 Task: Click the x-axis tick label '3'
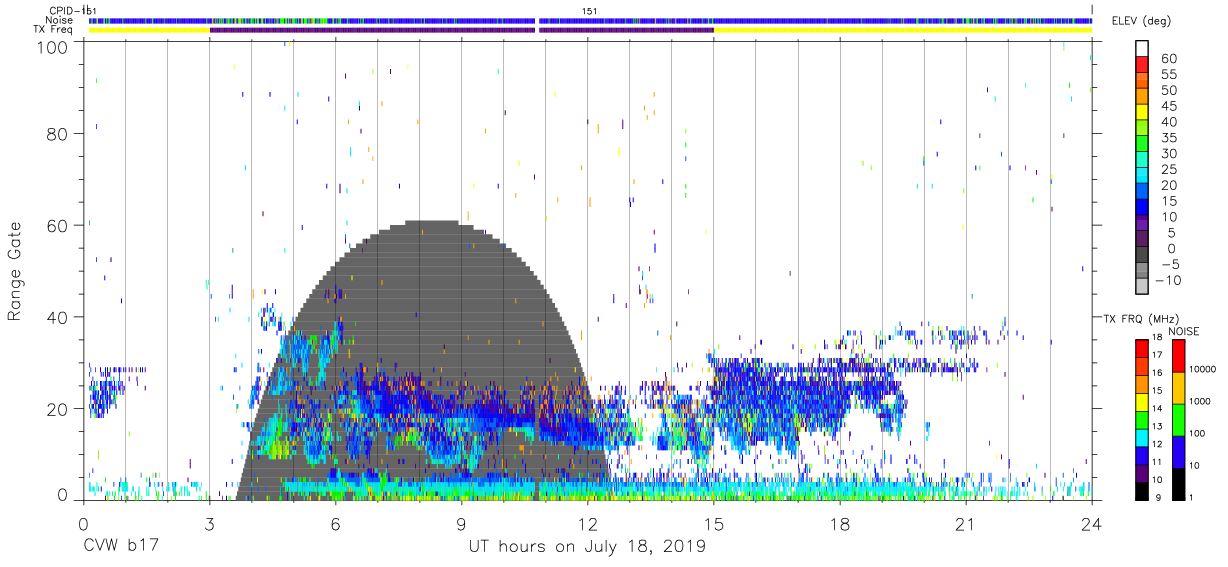[209, 524]
